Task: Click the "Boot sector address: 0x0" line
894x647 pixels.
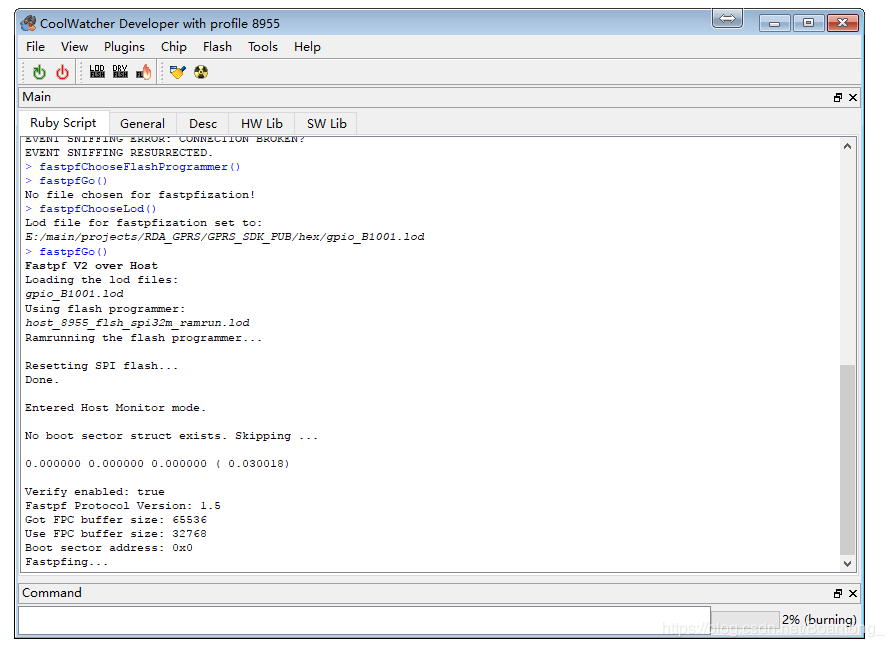Action: click(x=109, y=548)
